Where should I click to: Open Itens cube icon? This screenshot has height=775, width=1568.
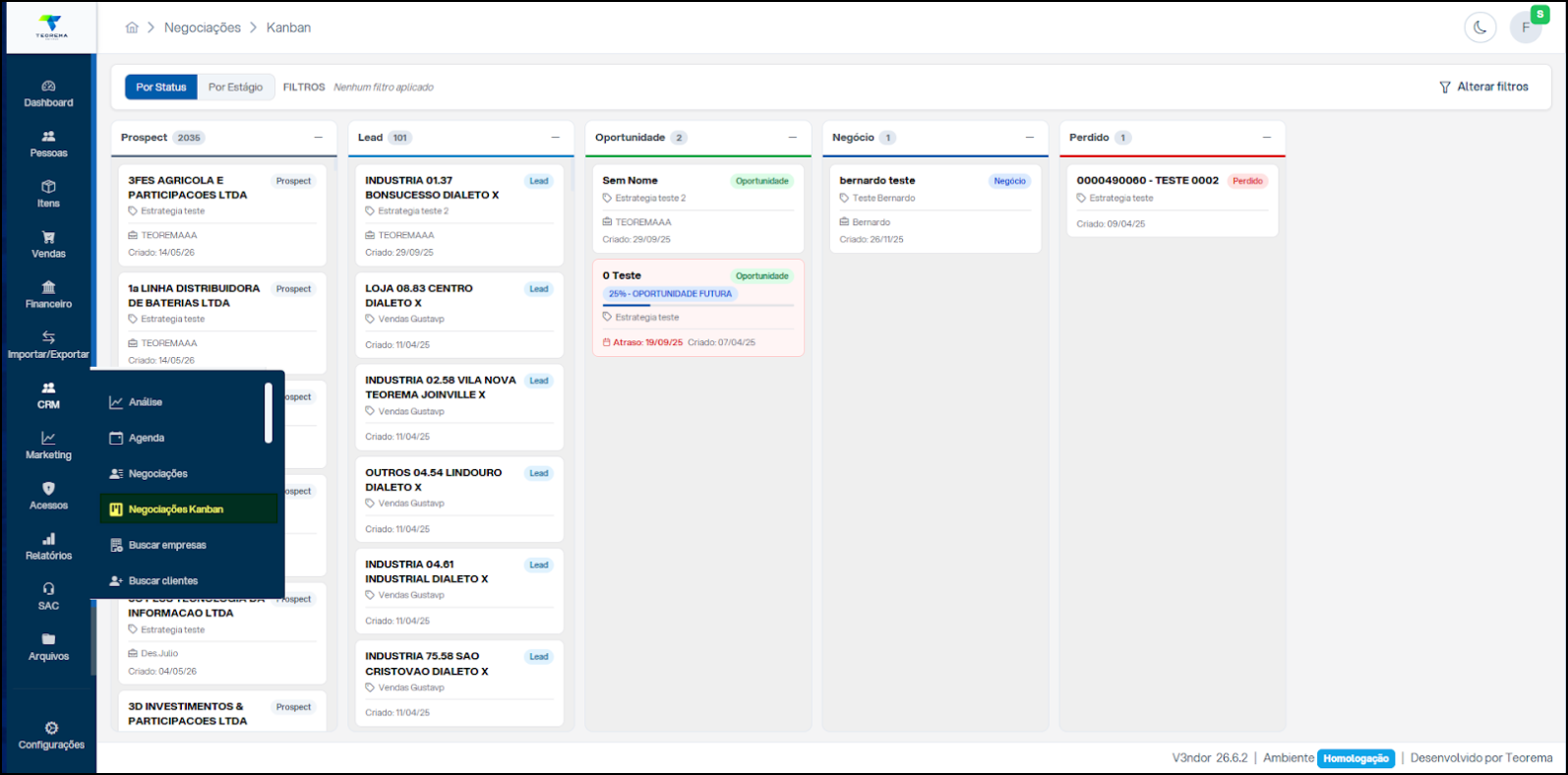[x=48, y=187]
